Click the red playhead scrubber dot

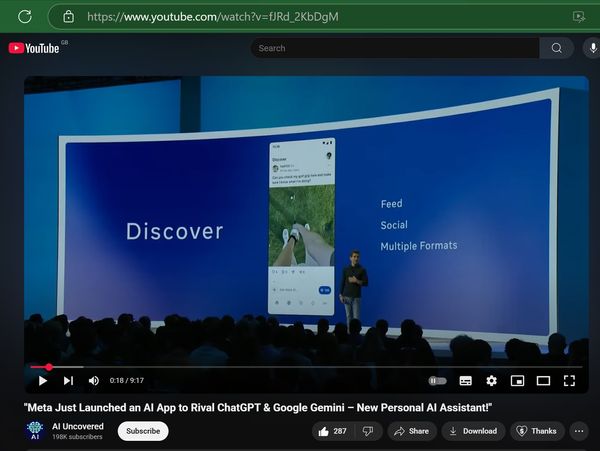point(49,367)
